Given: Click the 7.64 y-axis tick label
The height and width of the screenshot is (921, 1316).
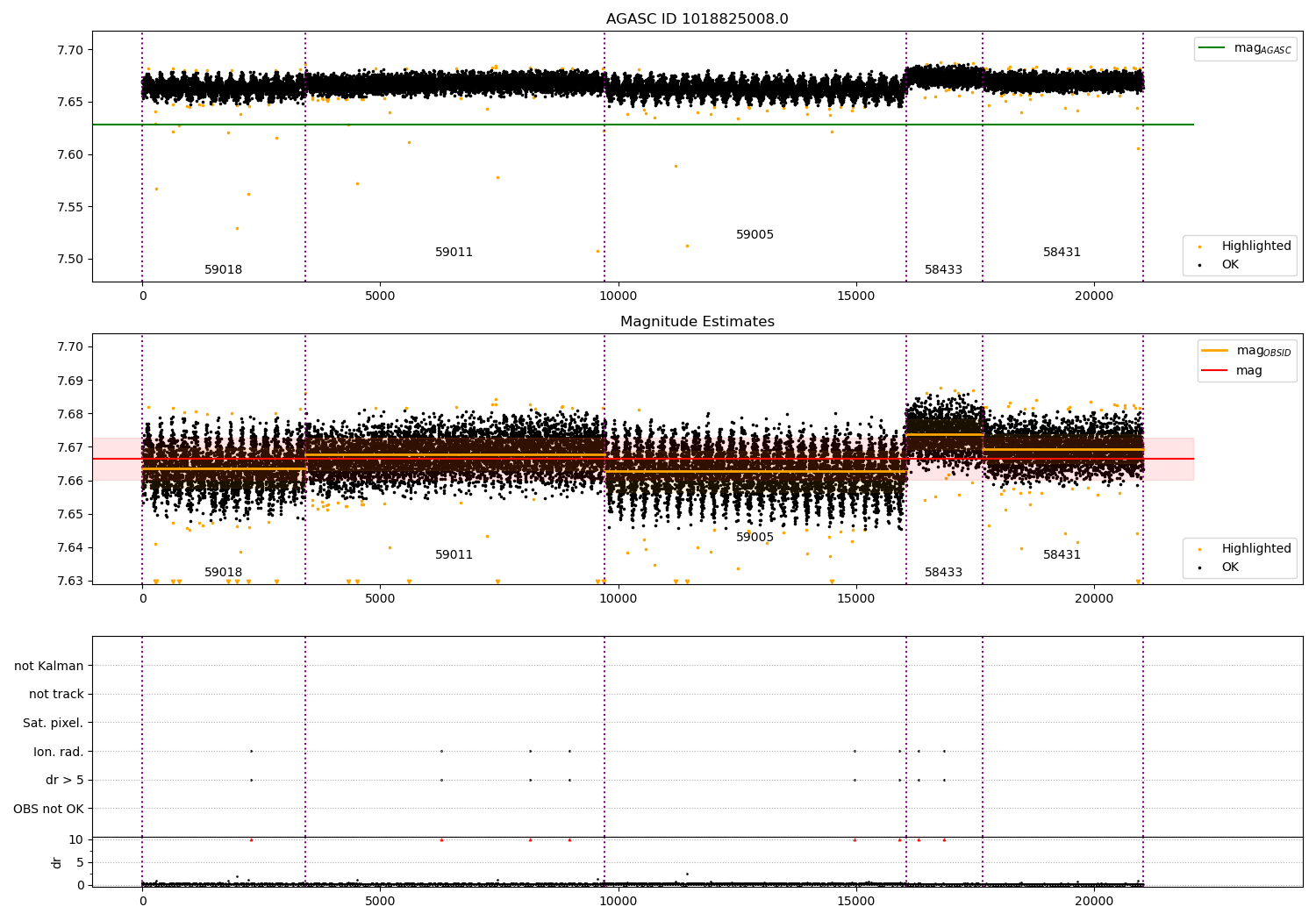Looking at the screenshot, I should click(x=70, y=547).
